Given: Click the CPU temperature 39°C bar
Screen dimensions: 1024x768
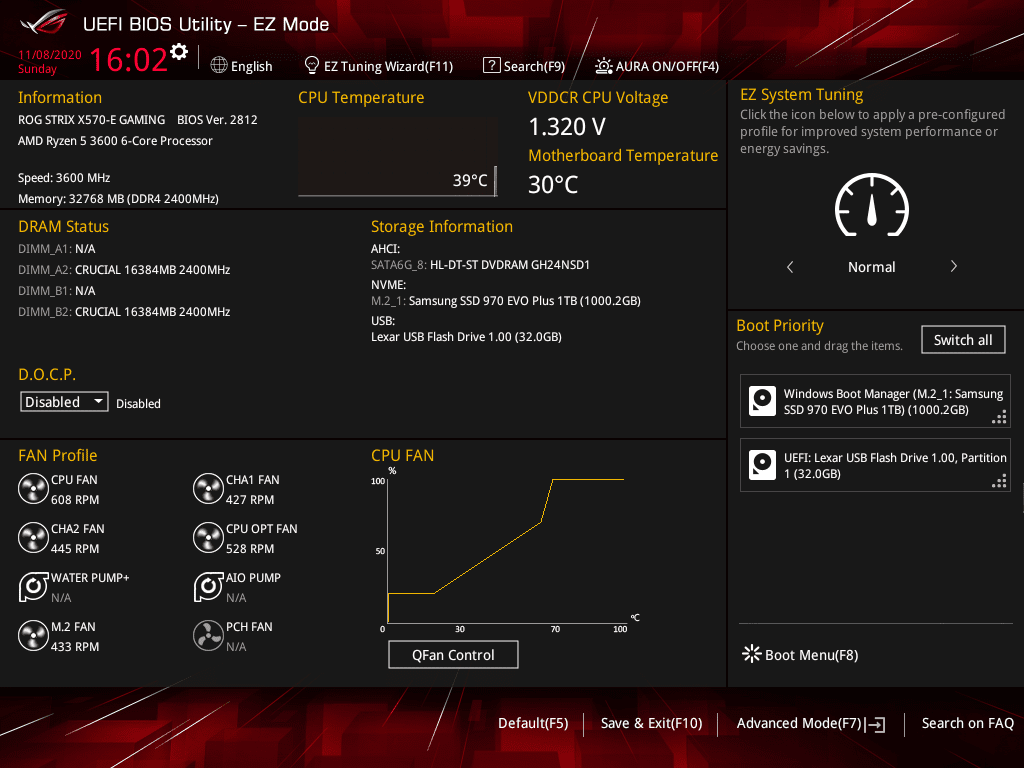Looking at the screenshot, I should 397,157.
